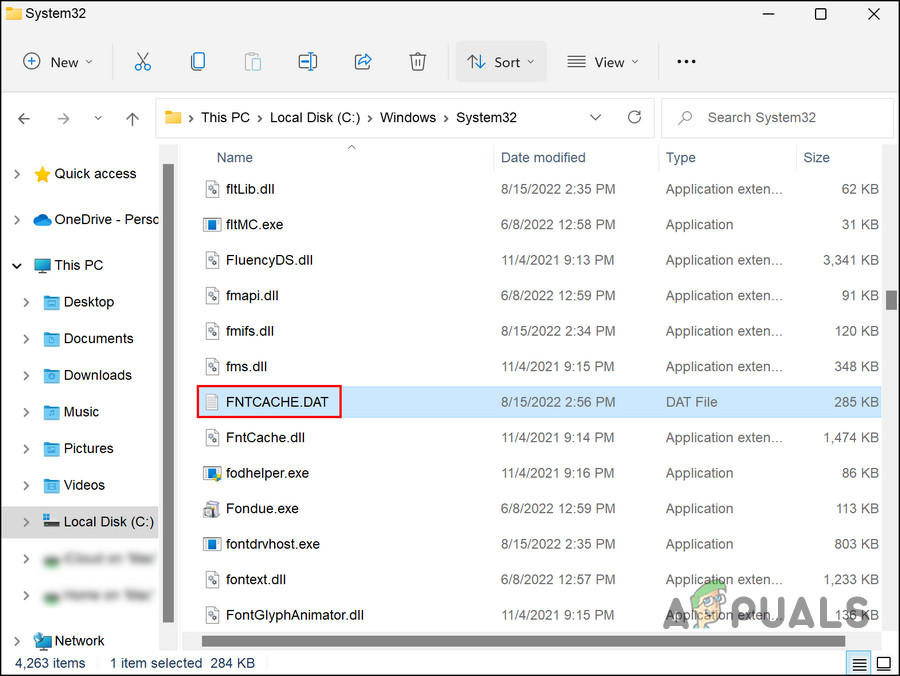This screenshot has width=900, height=676.
Task: Click the Rename icon in toolbar
Action: 308,61
